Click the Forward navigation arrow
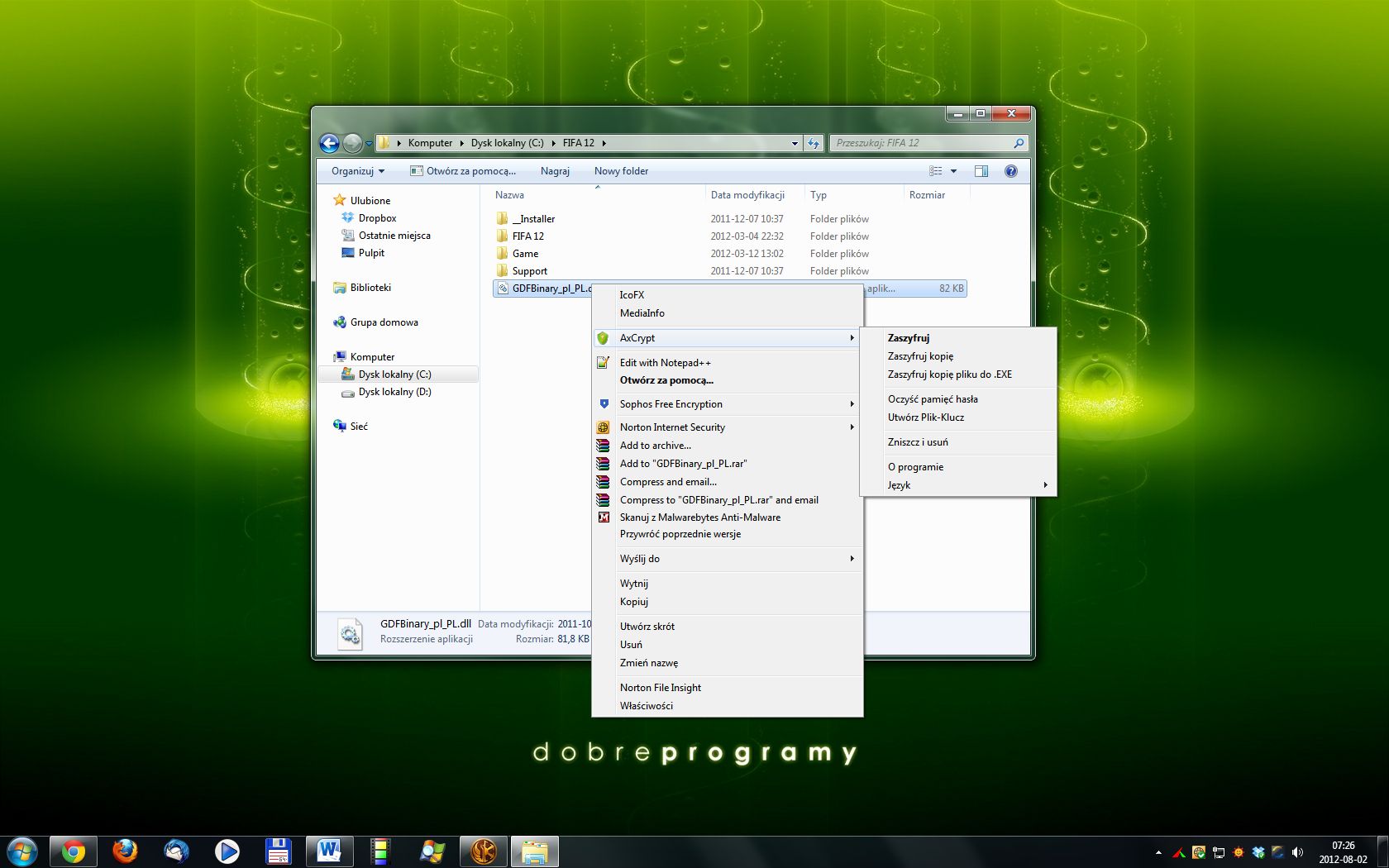1389x868 pixels. coord(352,143)
